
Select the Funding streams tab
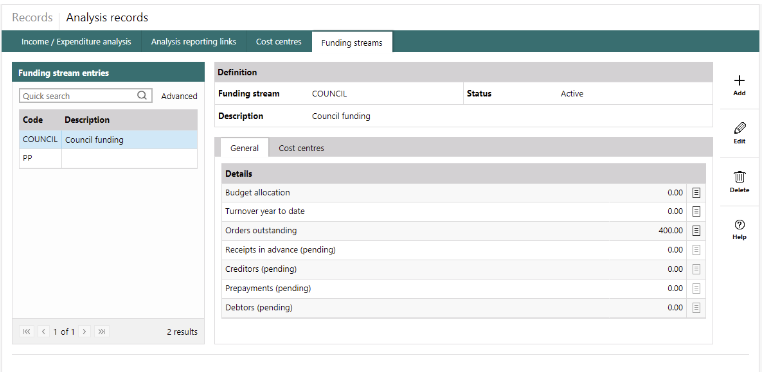click(352, 42)
